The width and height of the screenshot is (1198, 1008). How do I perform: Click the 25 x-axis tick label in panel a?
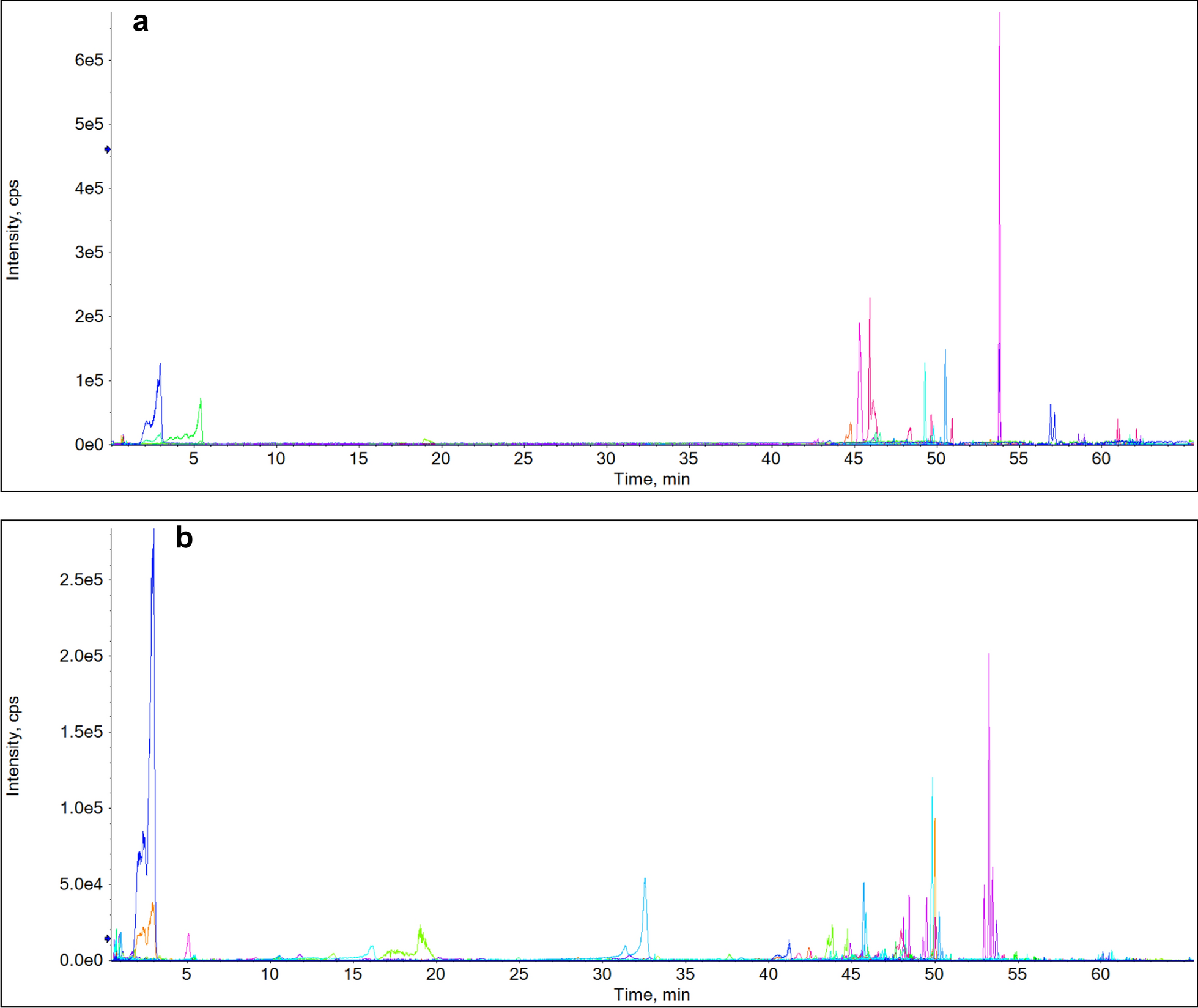click(x=523, y=459)
